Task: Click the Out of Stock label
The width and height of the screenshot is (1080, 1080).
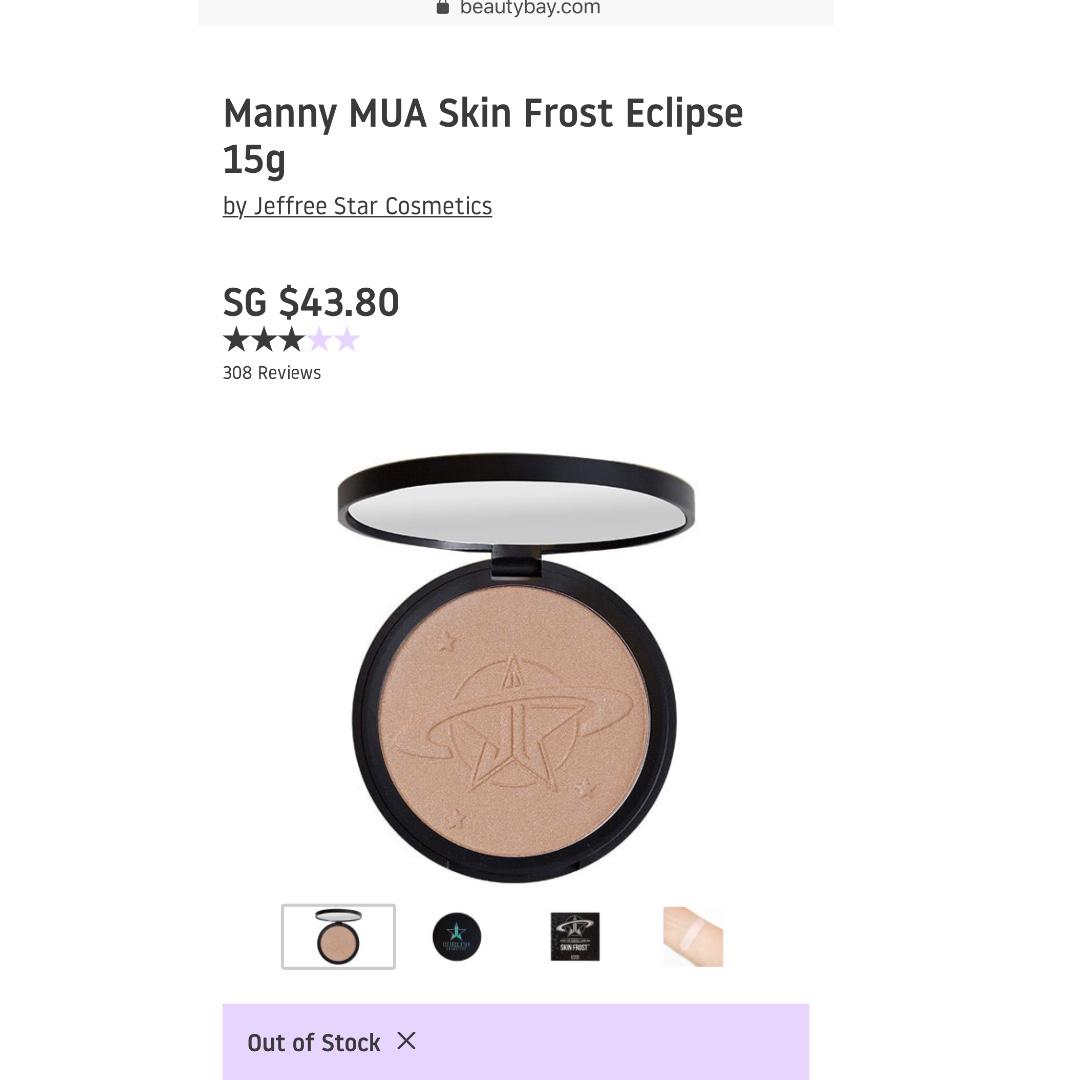Action: point(314,1042)
